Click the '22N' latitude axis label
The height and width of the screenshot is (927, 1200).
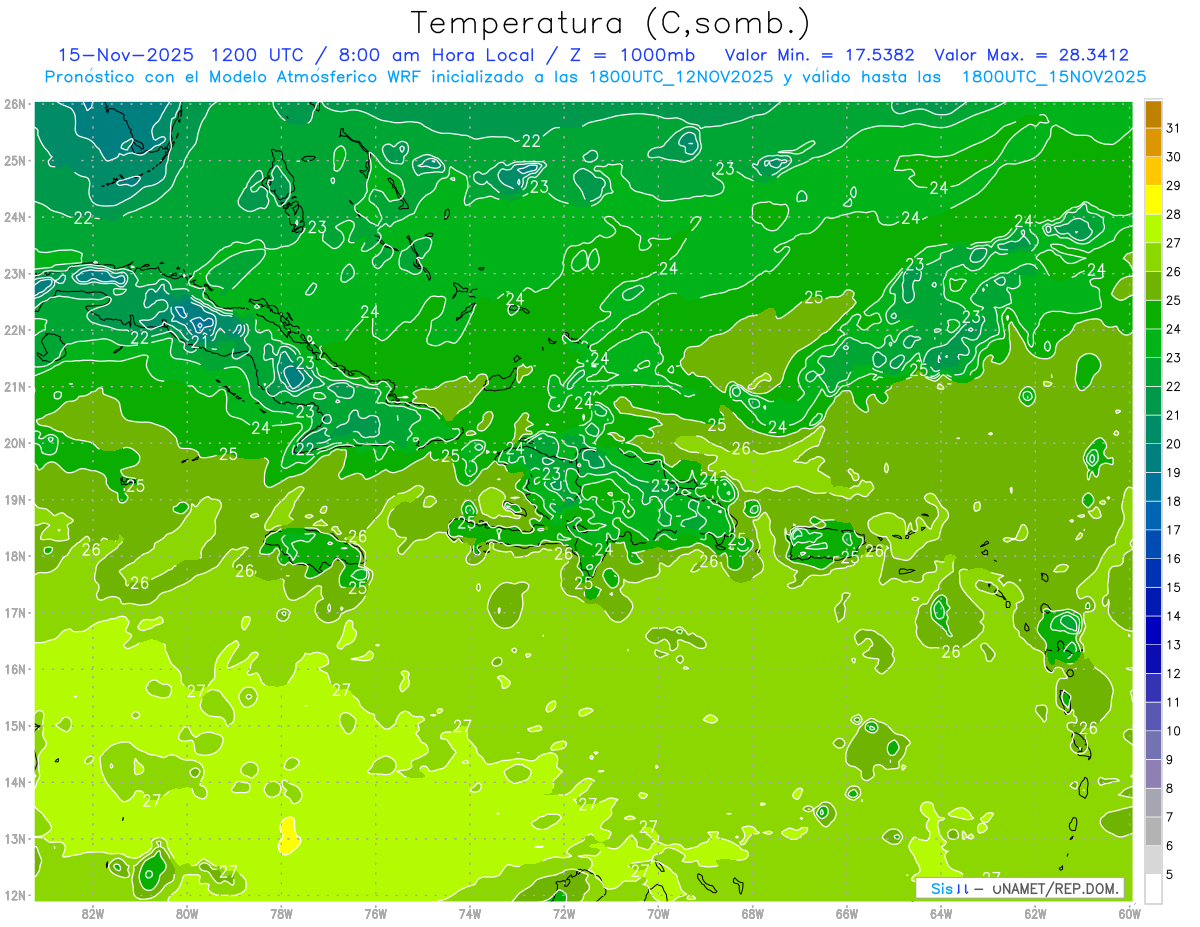point(14,330)
